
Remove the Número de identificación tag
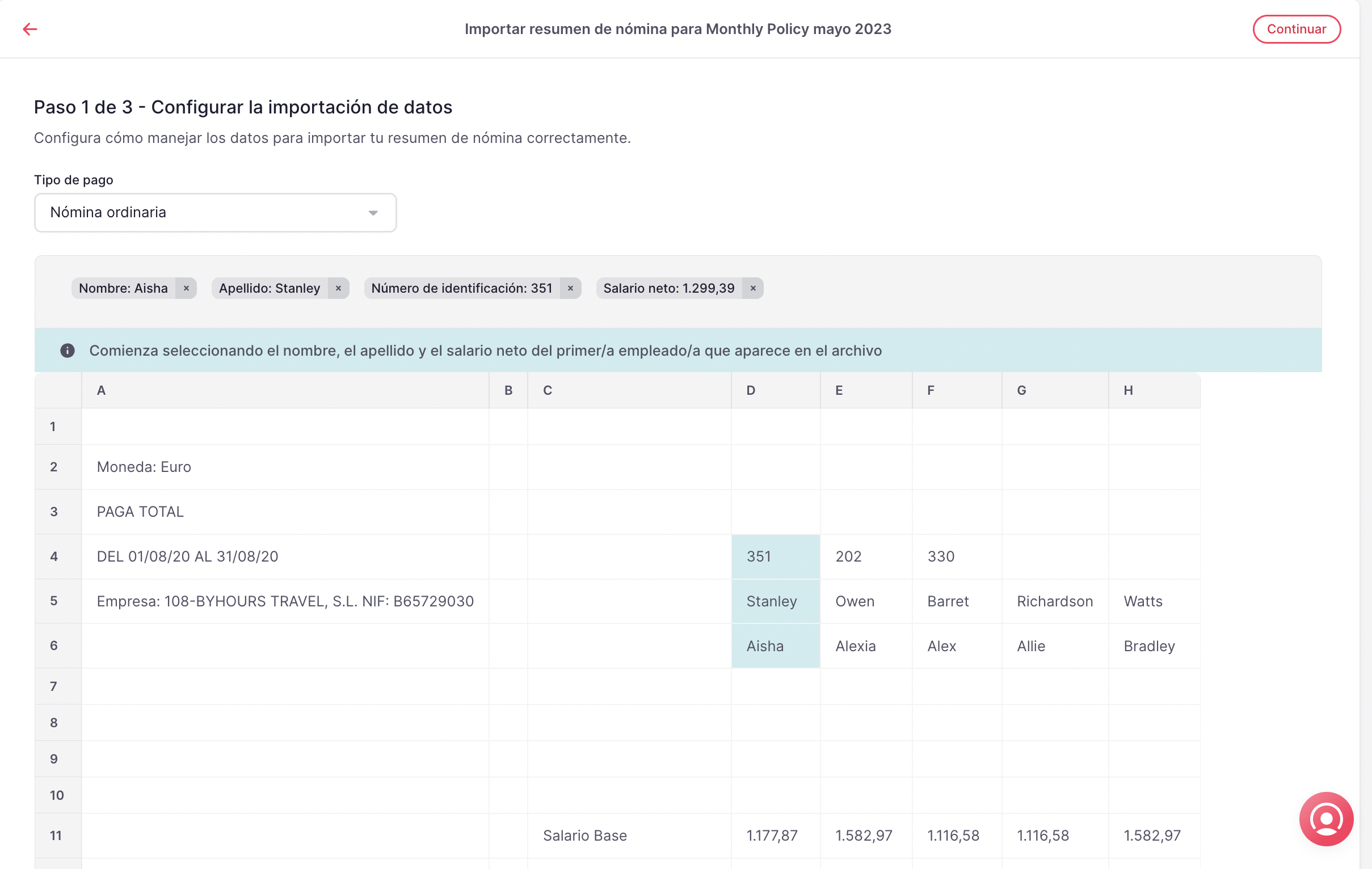(570, 288)
